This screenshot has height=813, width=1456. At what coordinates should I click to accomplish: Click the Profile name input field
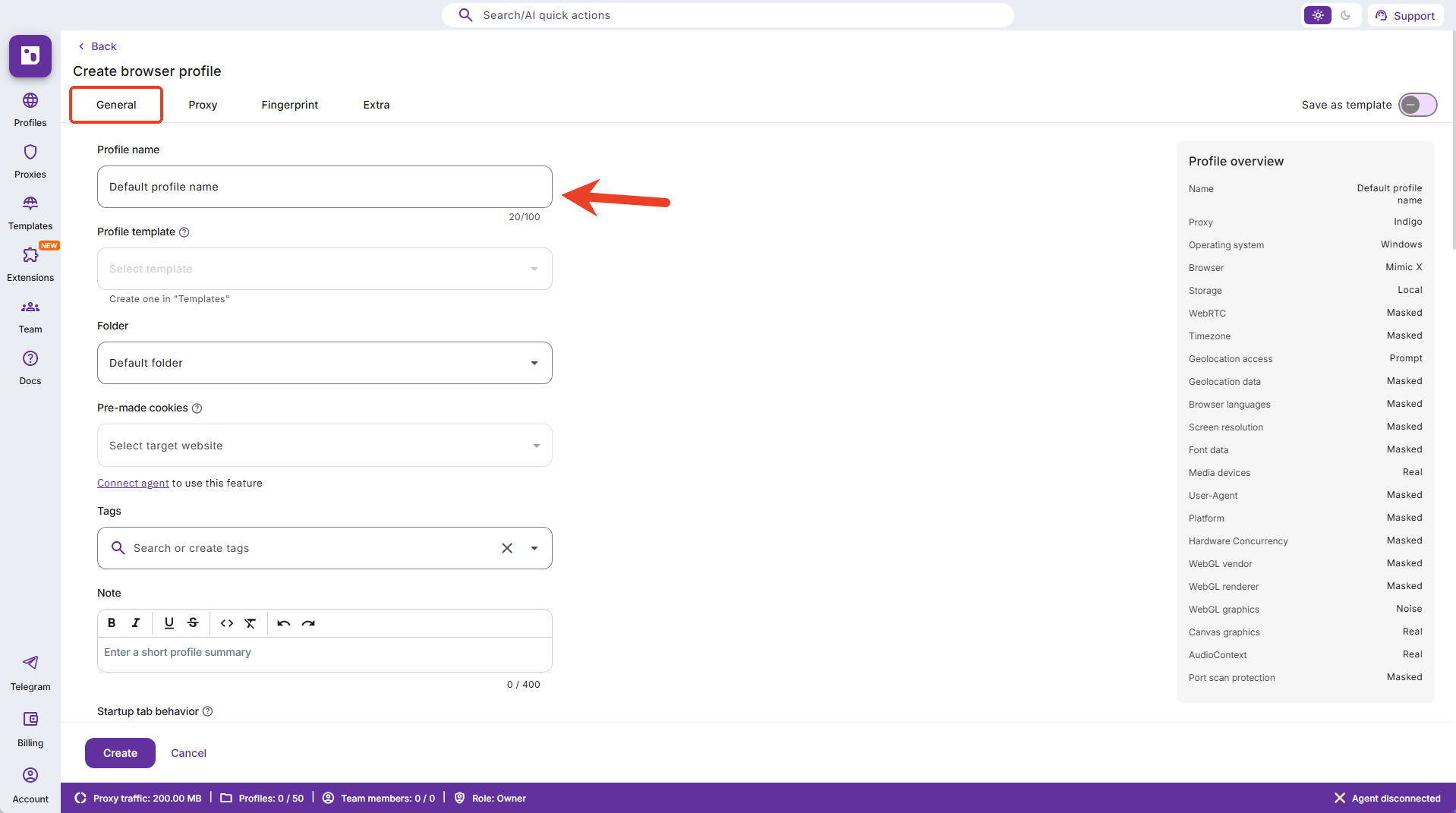pos(324,187)
